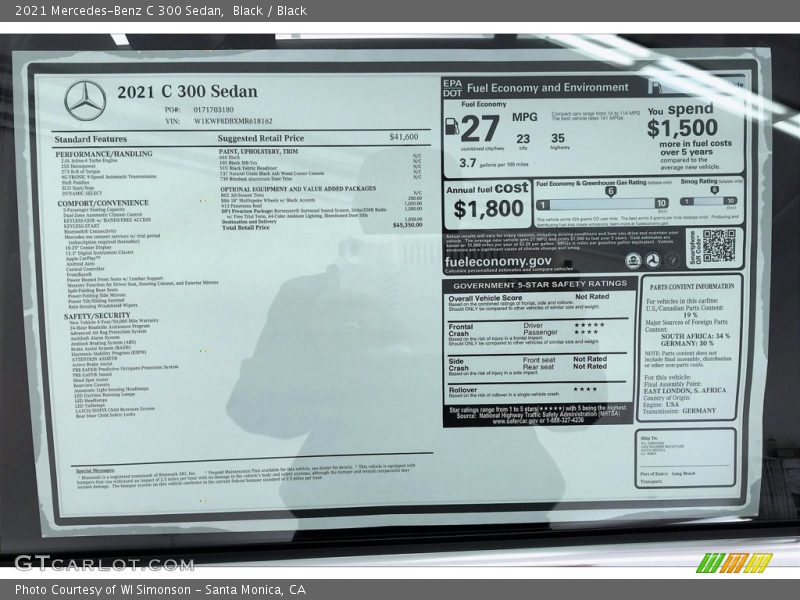Click the fuel pump icon beside 27 MPG

(452, 126)
